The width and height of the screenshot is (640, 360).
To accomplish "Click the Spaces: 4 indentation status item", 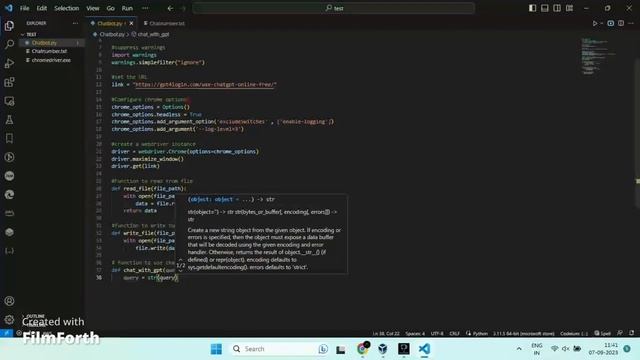I will (x=415, y=333).
